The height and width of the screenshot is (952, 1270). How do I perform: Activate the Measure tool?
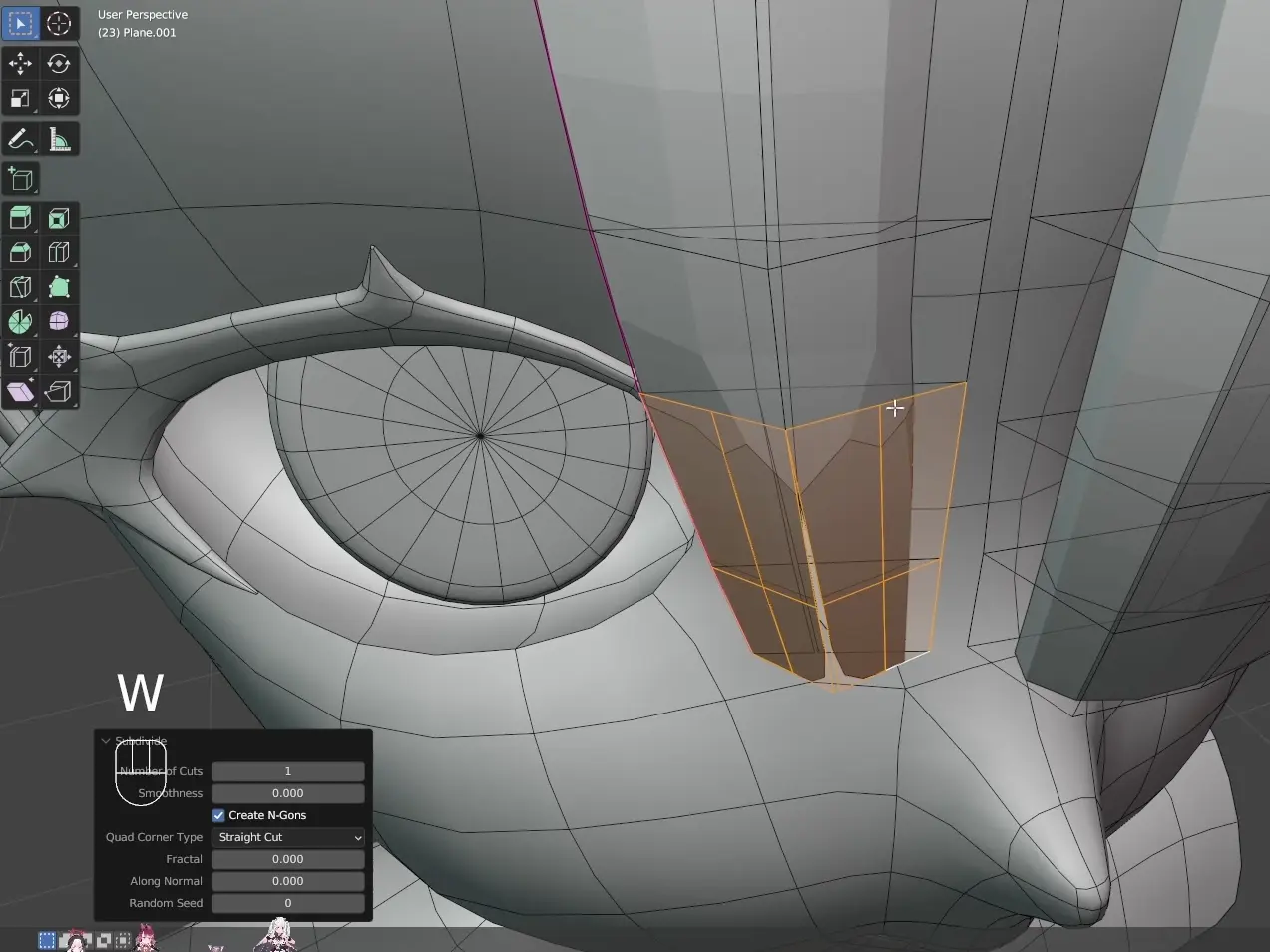(59, 139)
